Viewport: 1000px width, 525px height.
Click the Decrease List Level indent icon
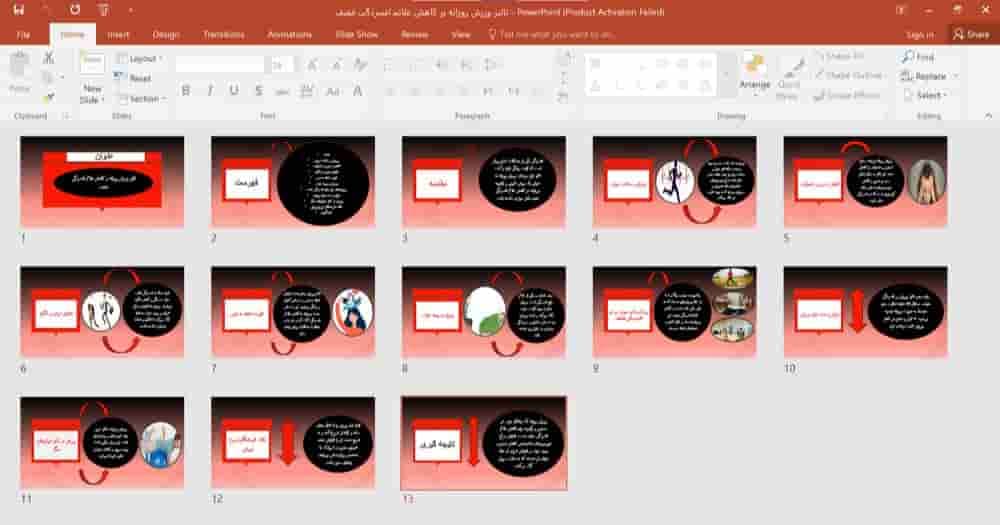click(x=441, y=64)
